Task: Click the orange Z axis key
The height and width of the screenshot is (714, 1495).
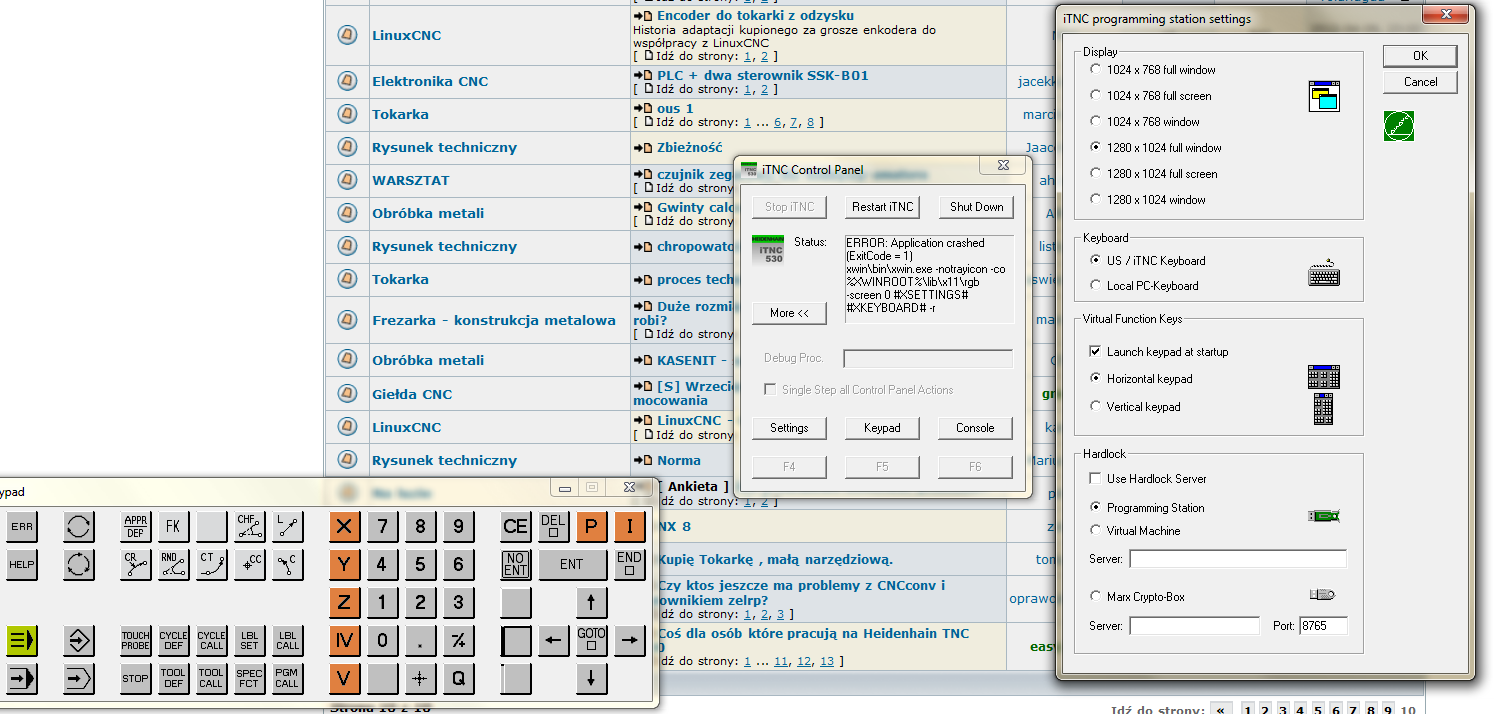Action: coord(345,602)
